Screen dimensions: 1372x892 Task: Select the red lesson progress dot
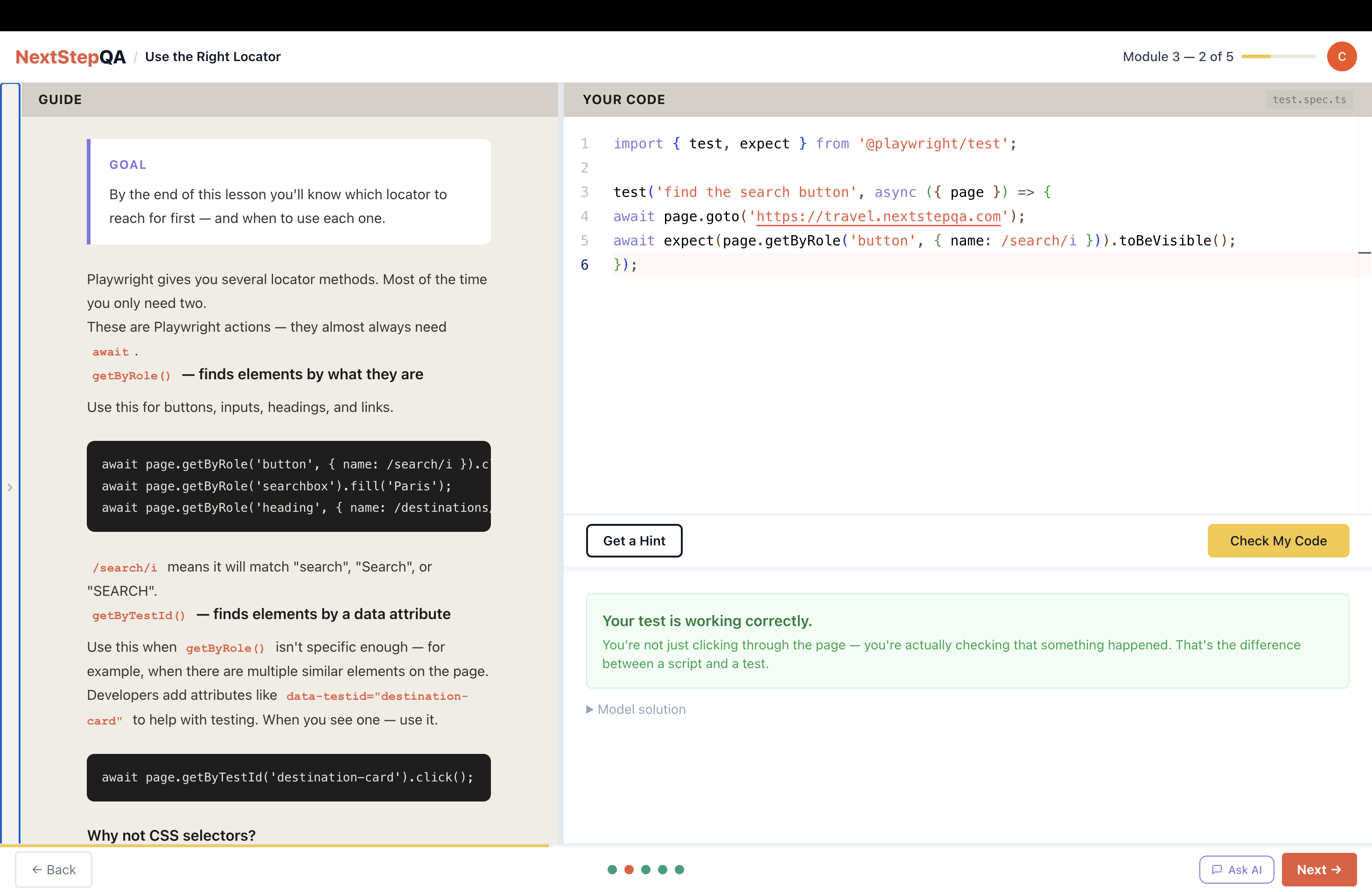(629, 870)
